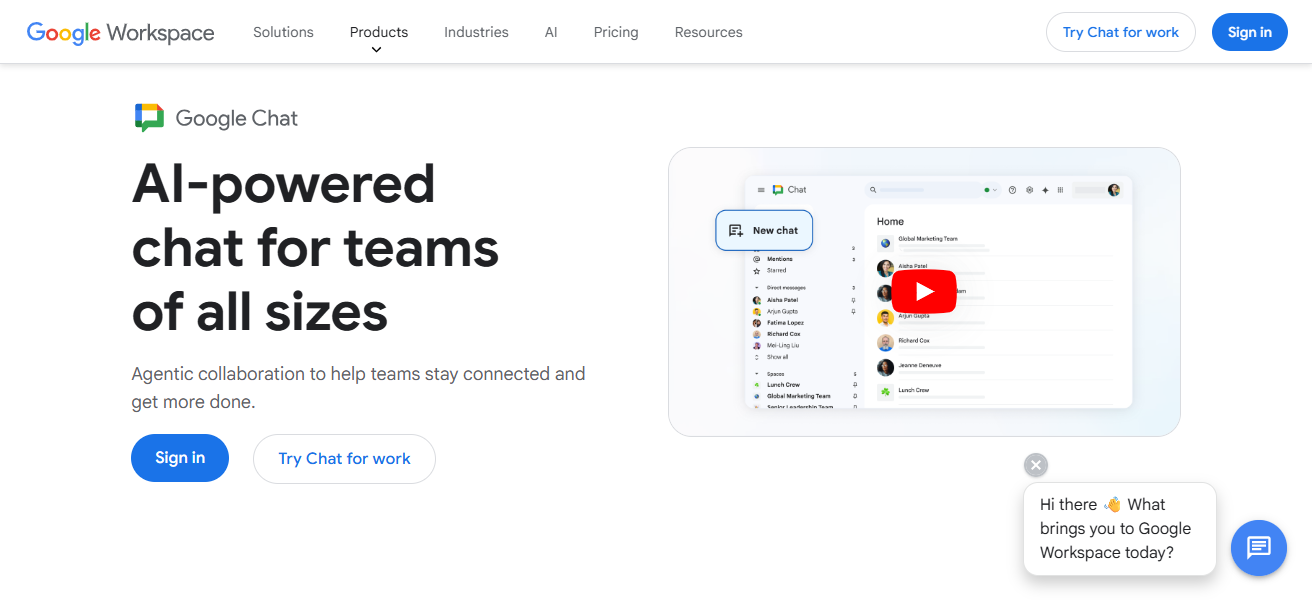The image size is (1312, 600).
Task: Click the Google Chat logo icon in the mockup
Action: click(x=778, y=189)
